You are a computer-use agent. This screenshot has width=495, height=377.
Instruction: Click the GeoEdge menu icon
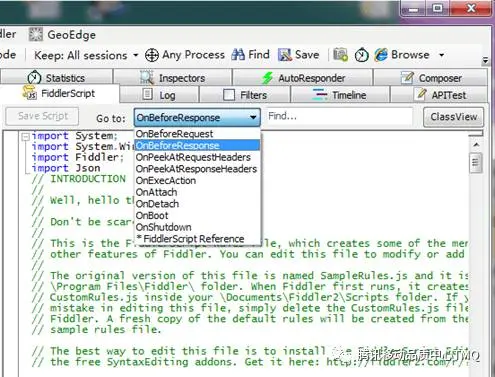pos(36,34)
